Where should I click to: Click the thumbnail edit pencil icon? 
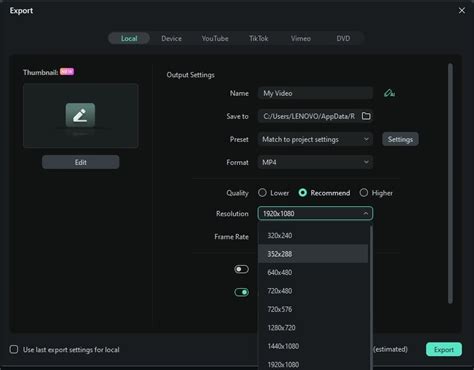(80, 115)
